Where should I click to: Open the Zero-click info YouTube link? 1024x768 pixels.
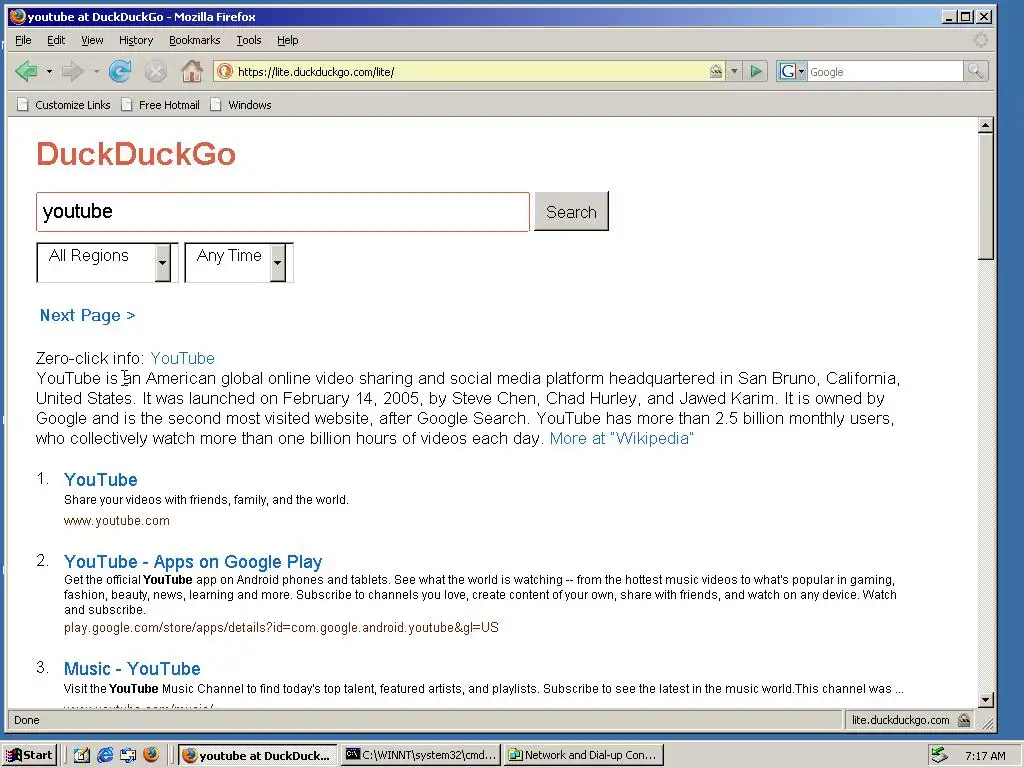pos(182,359)
